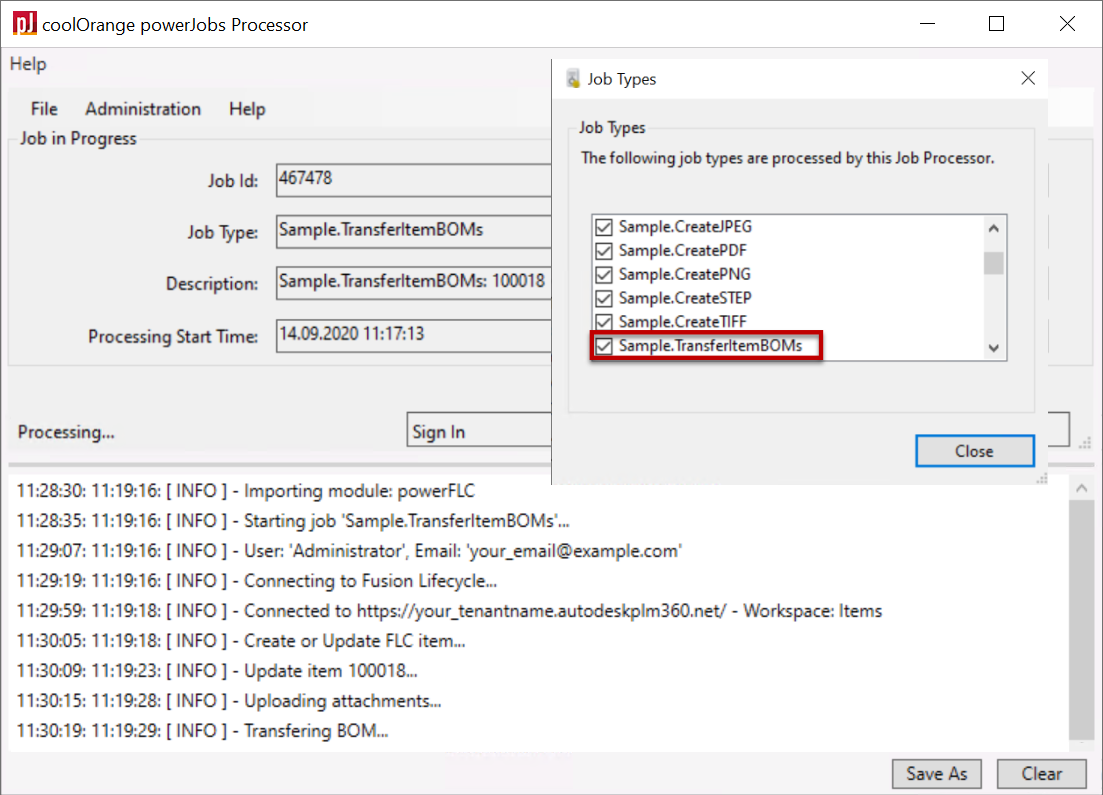Maximize the powerJobs Processor window
1103x795 pixels.
click(996, 24)
